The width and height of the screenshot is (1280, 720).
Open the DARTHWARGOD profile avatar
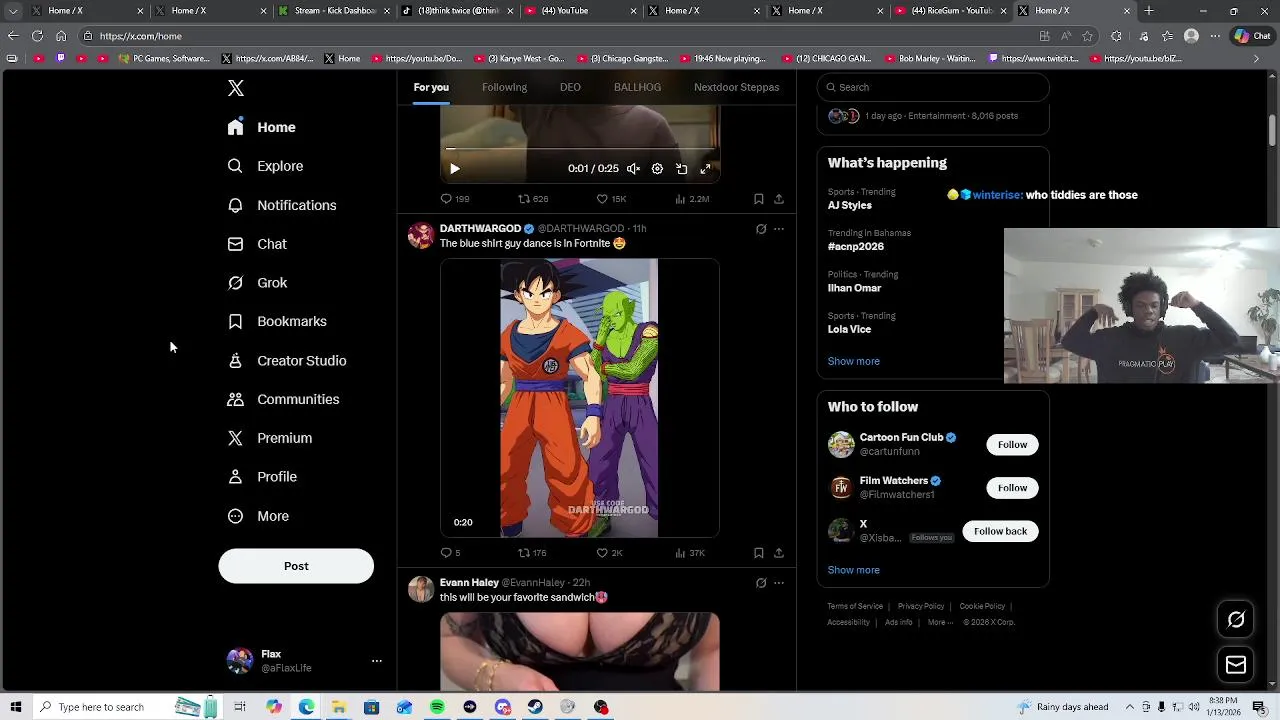421,236
